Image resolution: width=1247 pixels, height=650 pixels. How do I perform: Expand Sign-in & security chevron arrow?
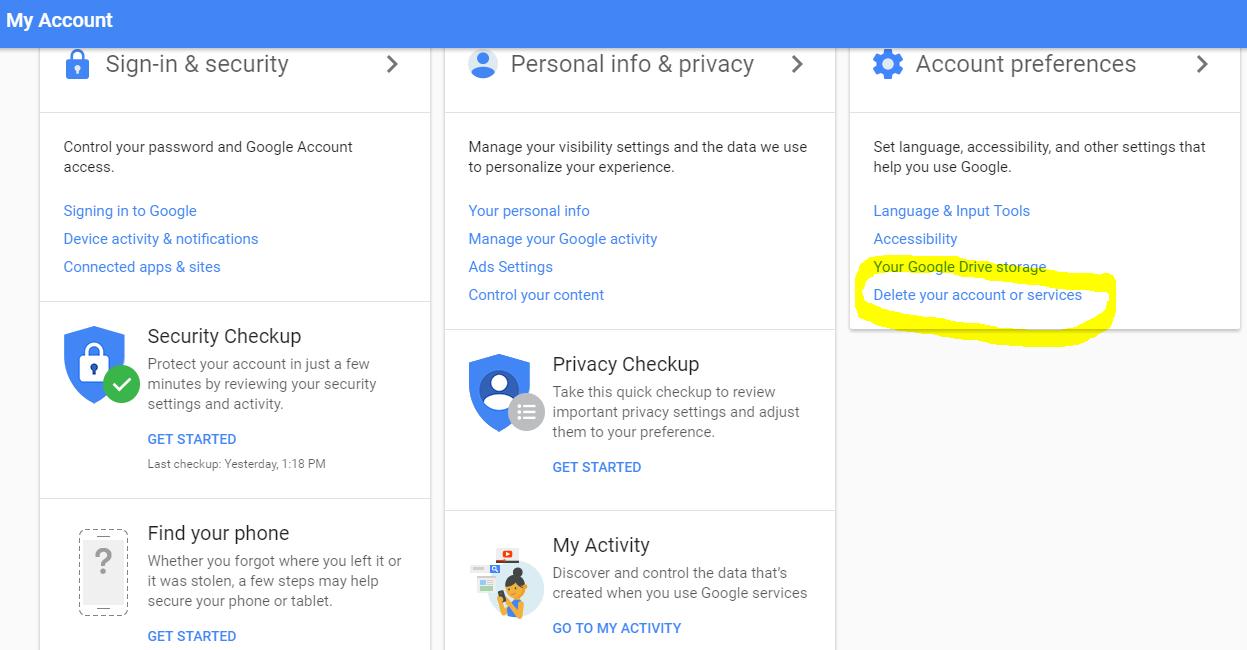pos(393,64)
